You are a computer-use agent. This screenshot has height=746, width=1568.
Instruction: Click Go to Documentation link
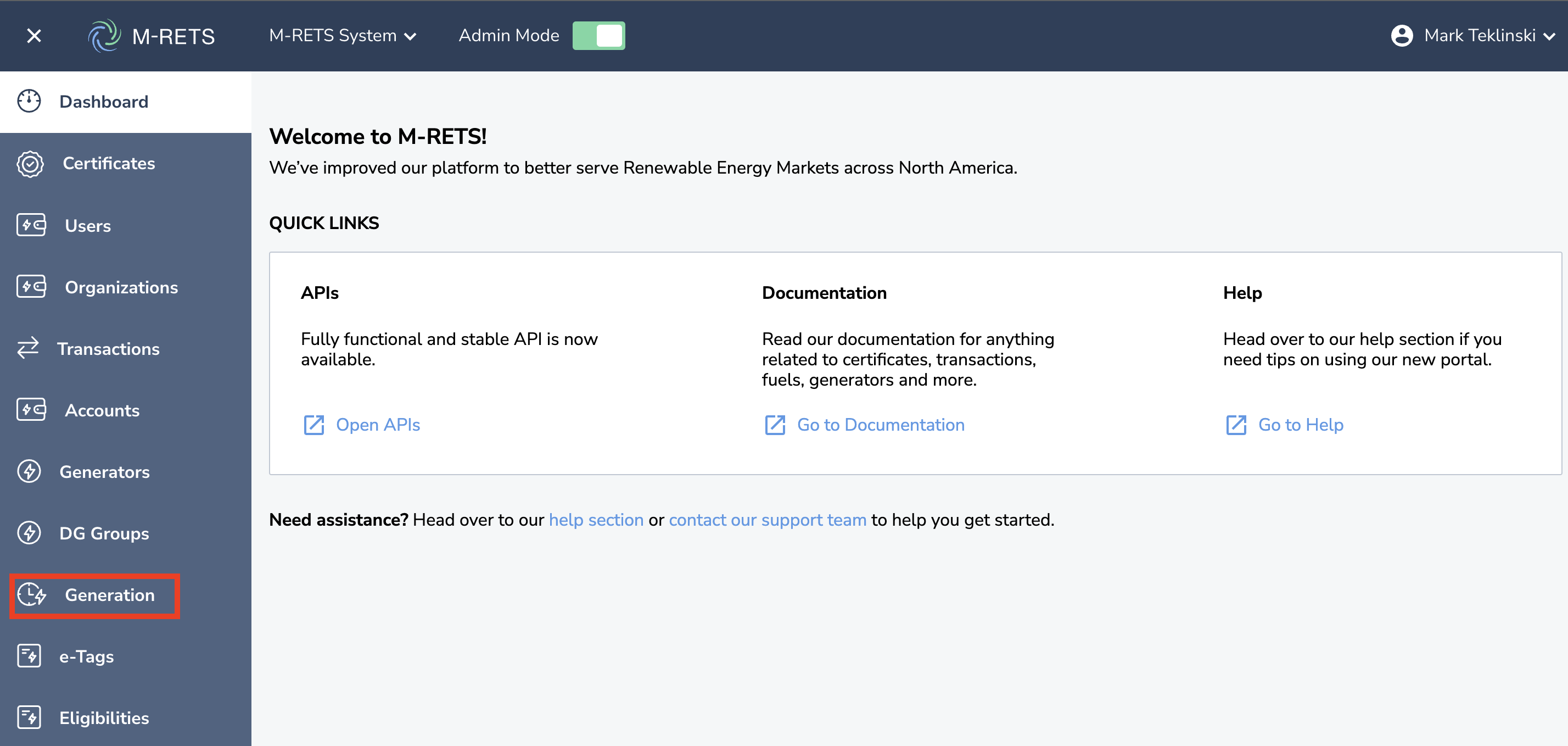(x=880, y=425)
